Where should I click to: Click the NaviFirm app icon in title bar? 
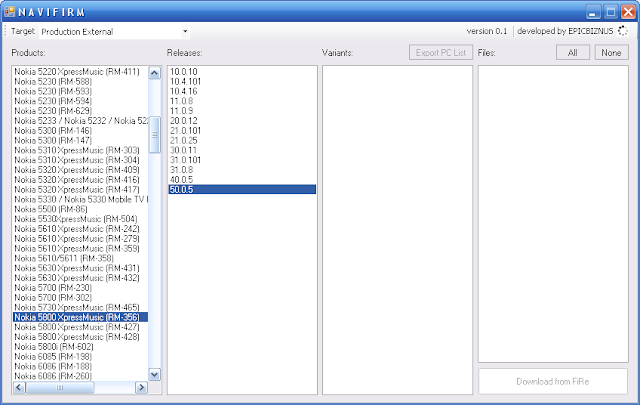(9, 11)
